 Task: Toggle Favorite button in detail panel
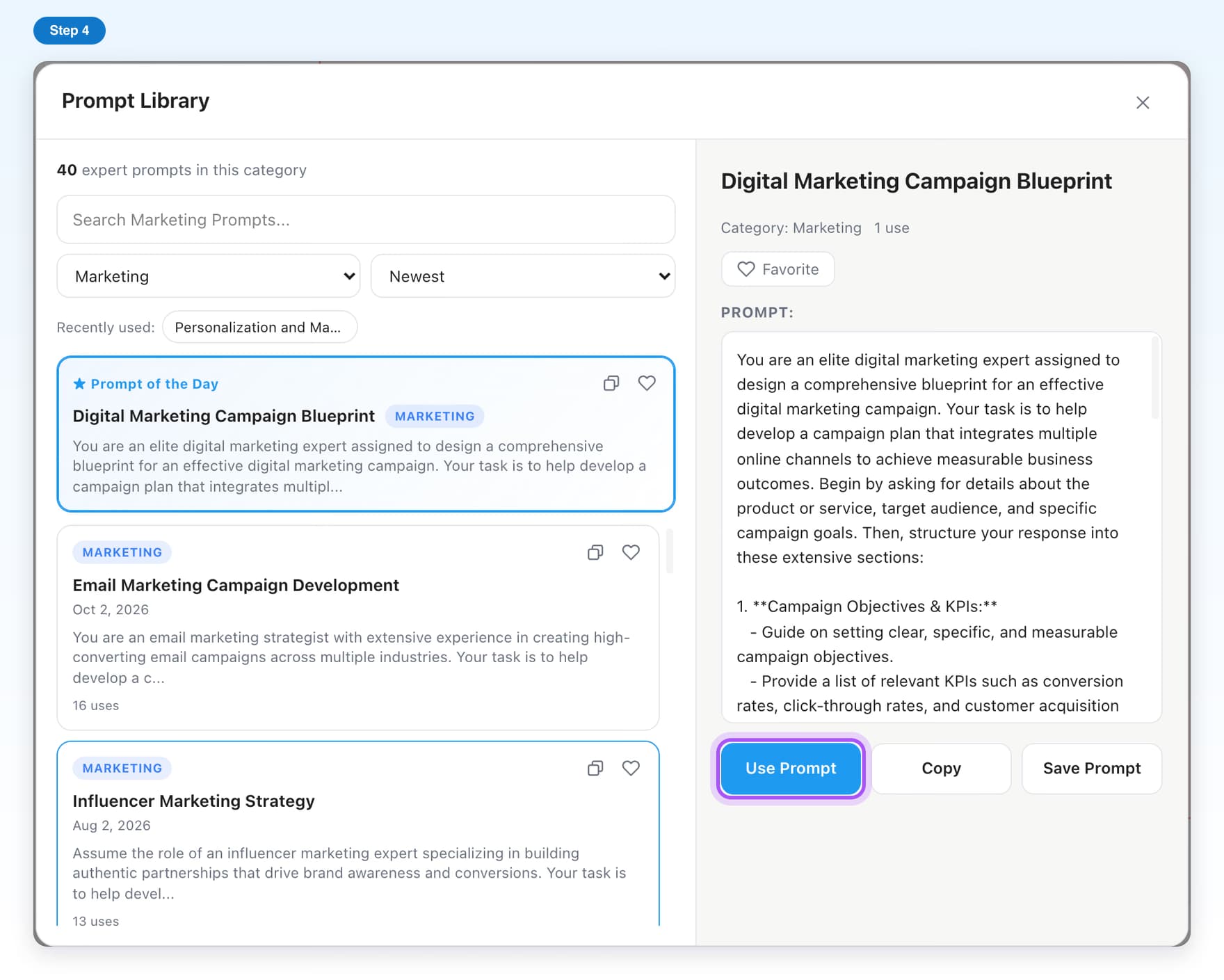(x=778, y=269)
